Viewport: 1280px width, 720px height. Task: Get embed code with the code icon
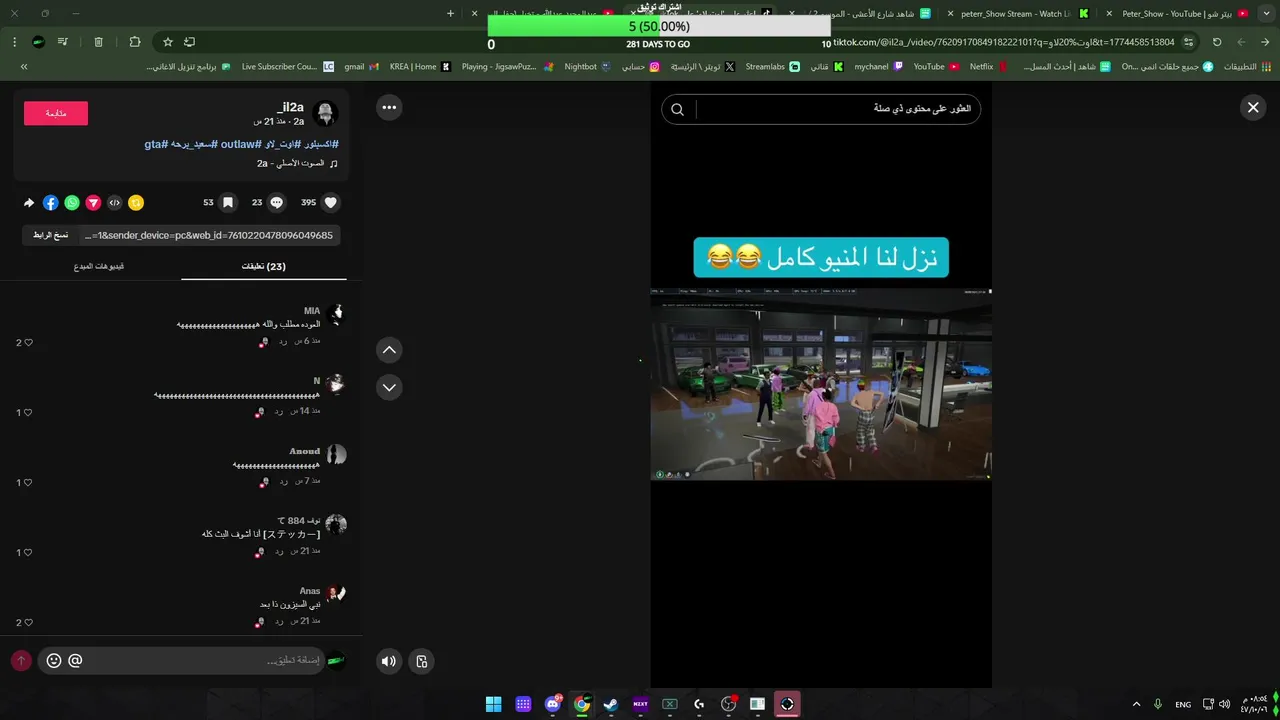coord(115,203)
